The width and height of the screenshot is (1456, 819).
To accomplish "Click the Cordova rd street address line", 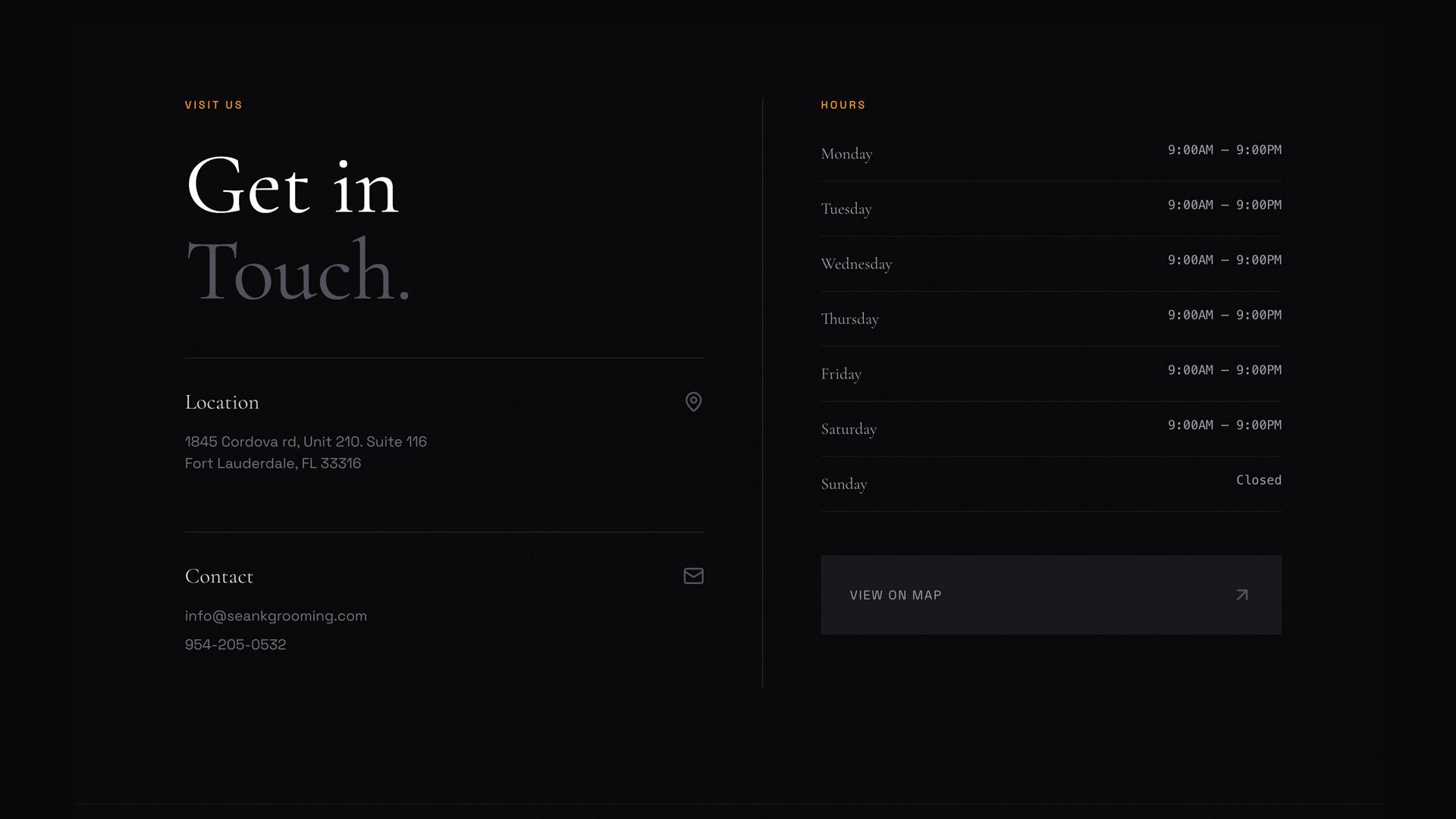I will pyautogui.click(x=306, y=441).
